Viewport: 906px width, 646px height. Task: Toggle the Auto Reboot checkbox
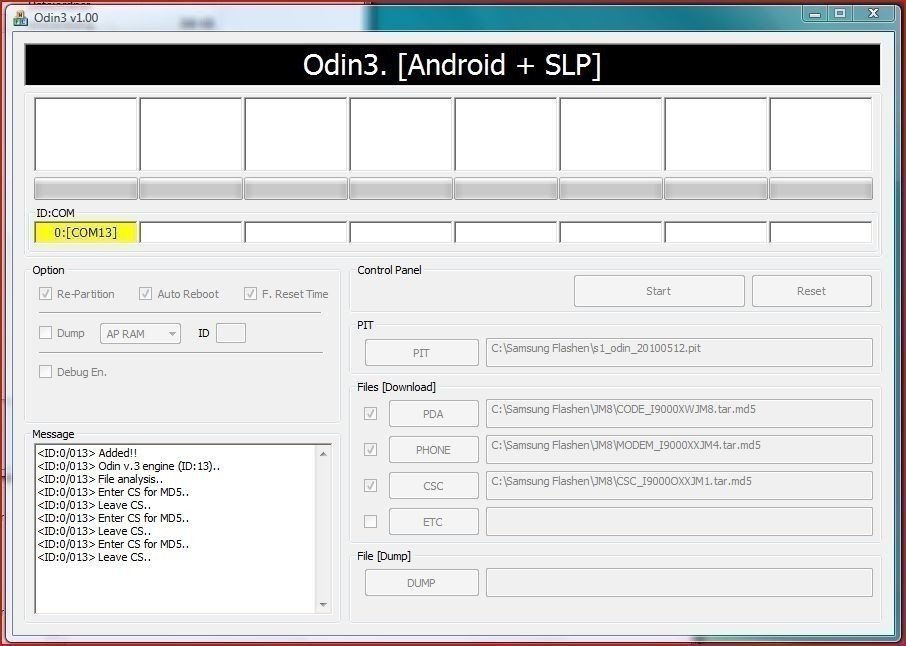coord(146,294)
